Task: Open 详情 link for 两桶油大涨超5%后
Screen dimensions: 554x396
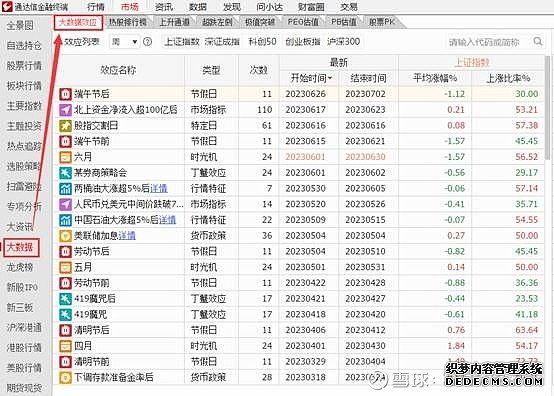Action: pos(159,189)
